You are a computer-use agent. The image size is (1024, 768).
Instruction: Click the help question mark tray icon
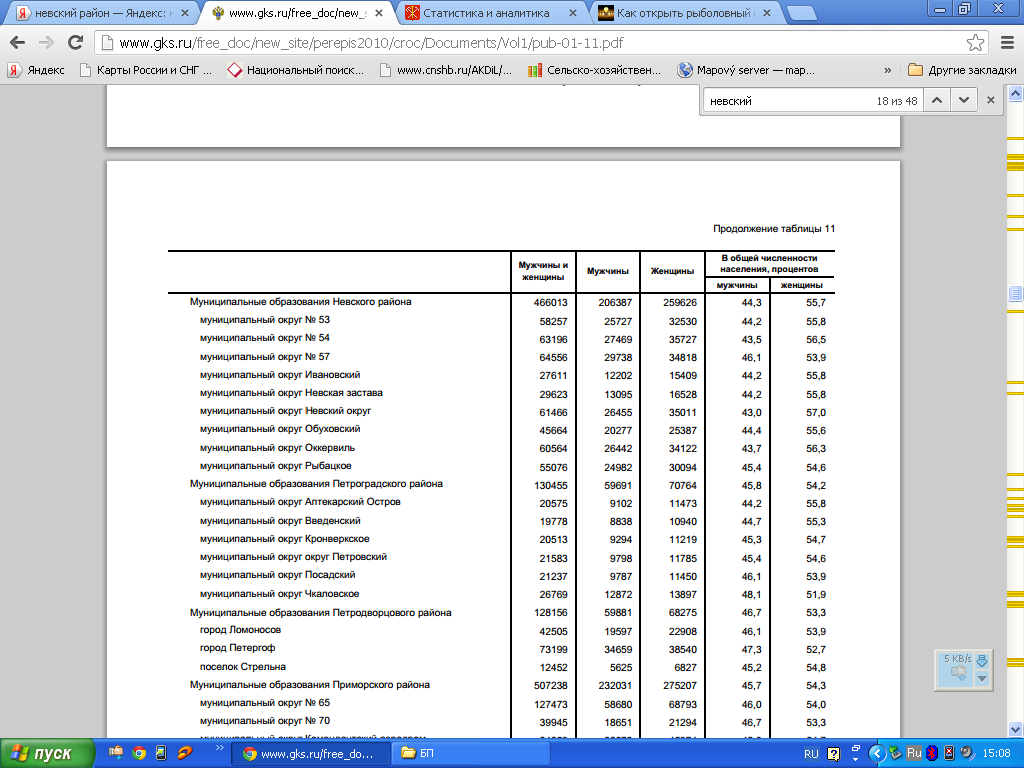pos(833,754)
